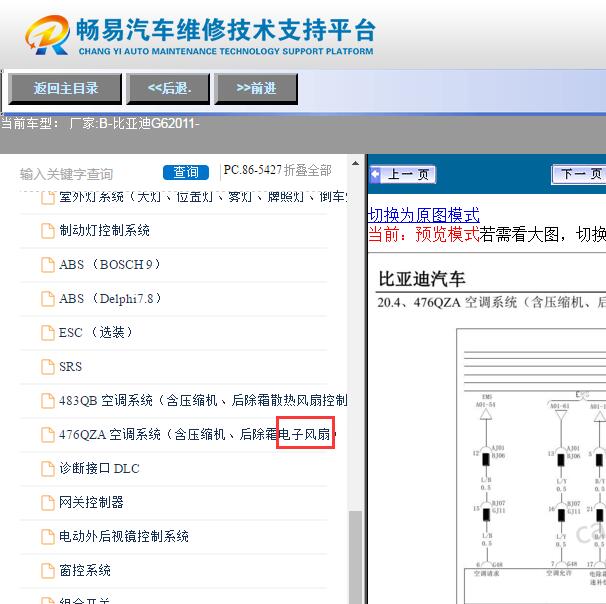Open the ABS (BOSCH 9) entry
The image size is (606, 604).
(109, 265)
